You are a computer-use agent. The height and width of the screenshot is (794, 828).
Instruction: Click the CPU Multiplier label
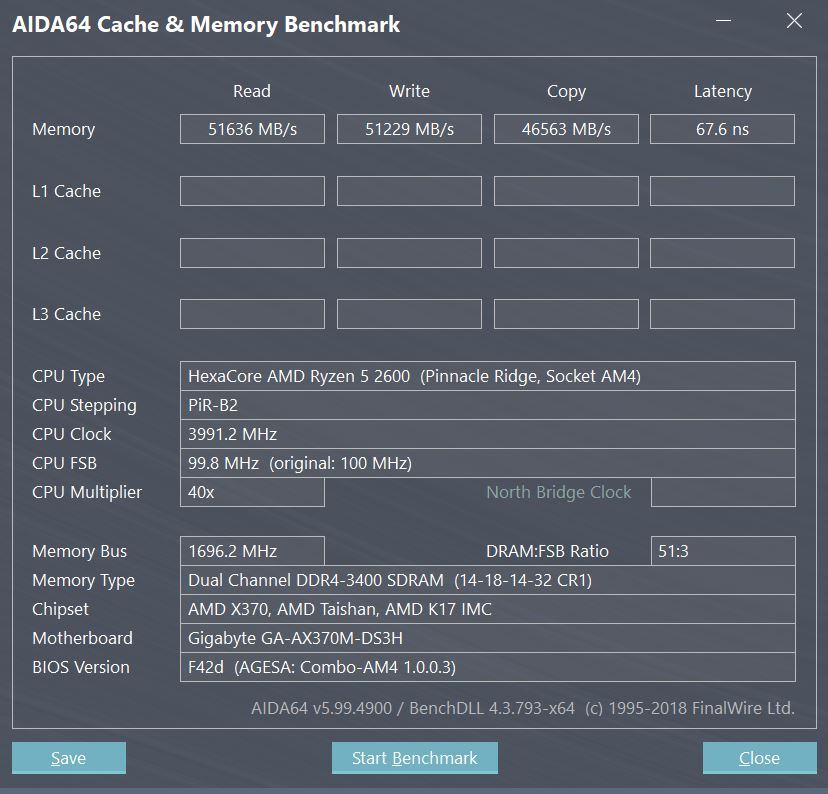pos(87,492)
